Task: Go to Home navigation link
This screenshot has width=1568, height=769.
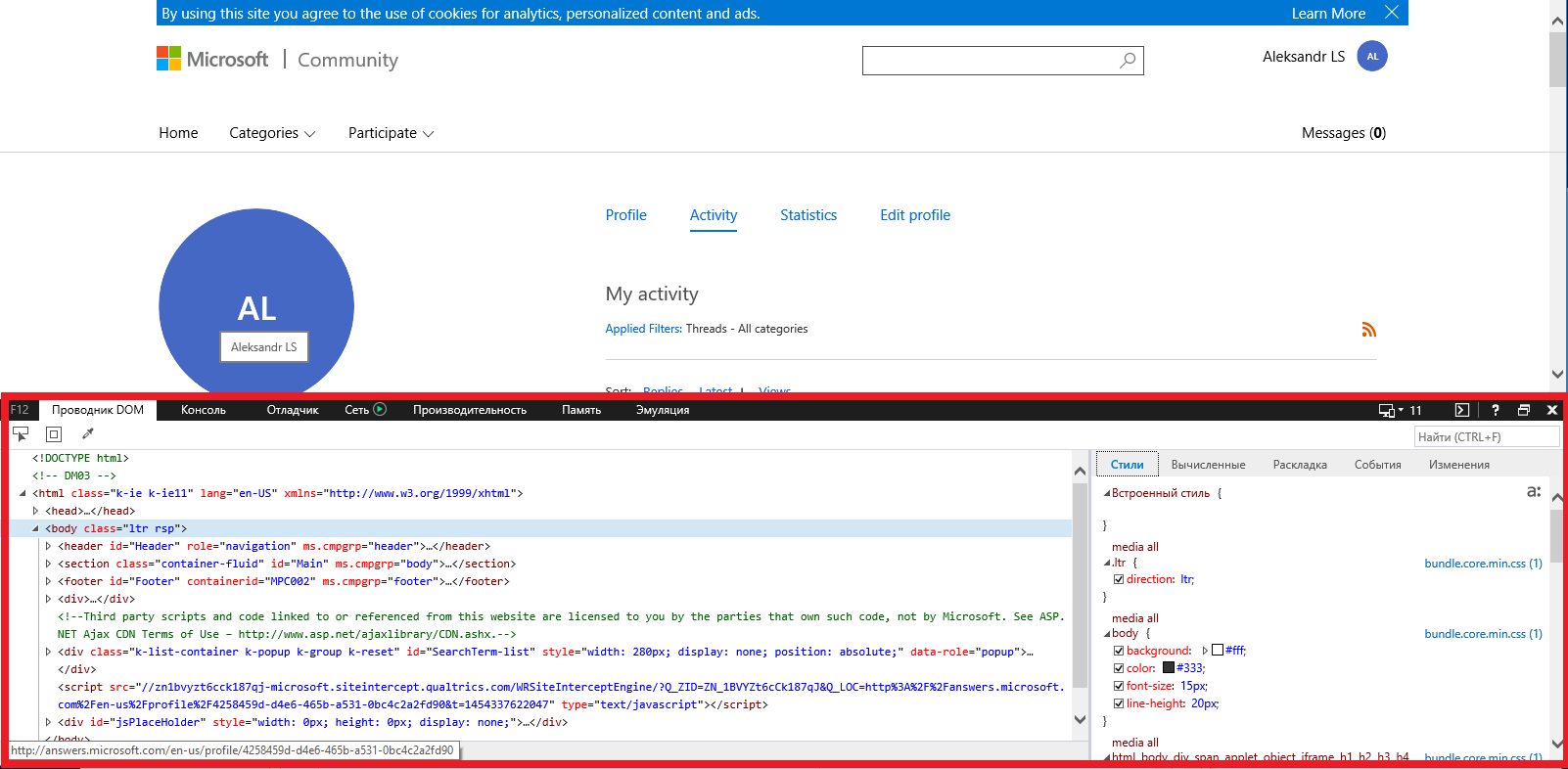Action: tap(178, 133)
